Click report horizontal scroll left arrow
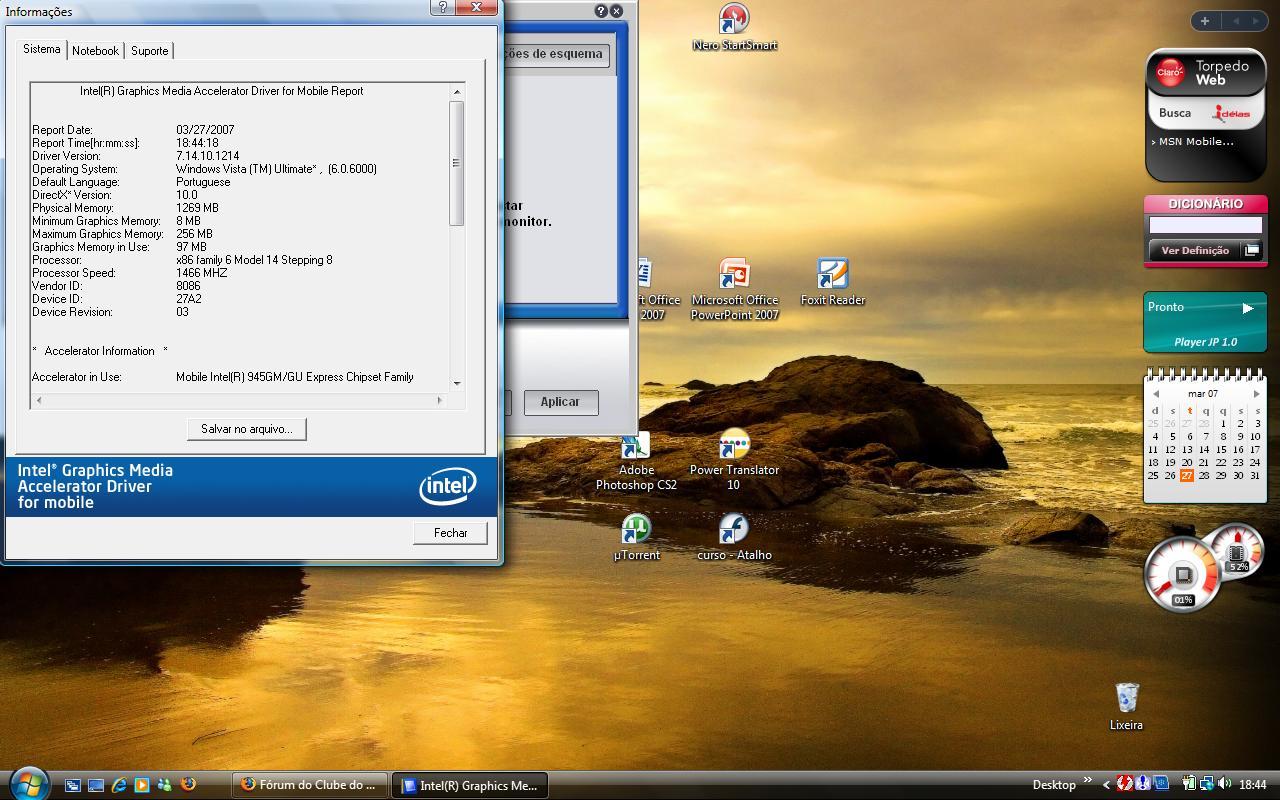The image size is (1280, 800). (x=39, y=400)
